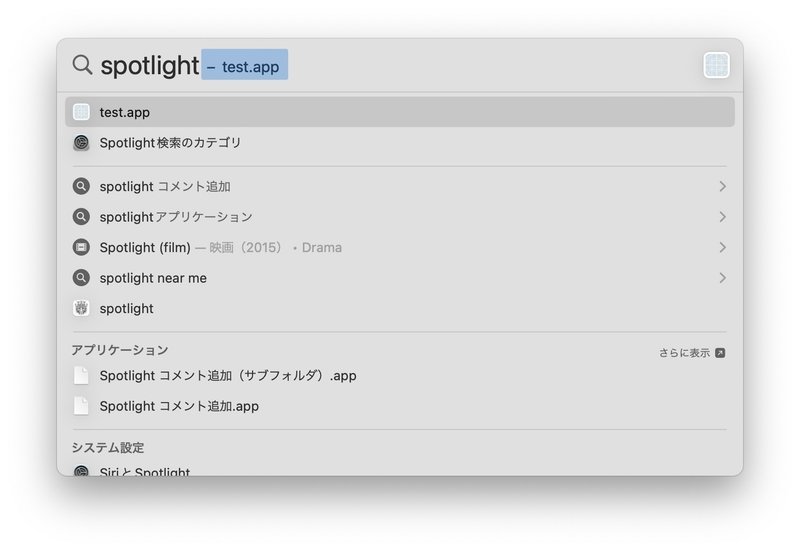This screenshot has width=800, height=551.
Task: Click the icon beside Siri と Spotlight
Action: tap(81, 471)
